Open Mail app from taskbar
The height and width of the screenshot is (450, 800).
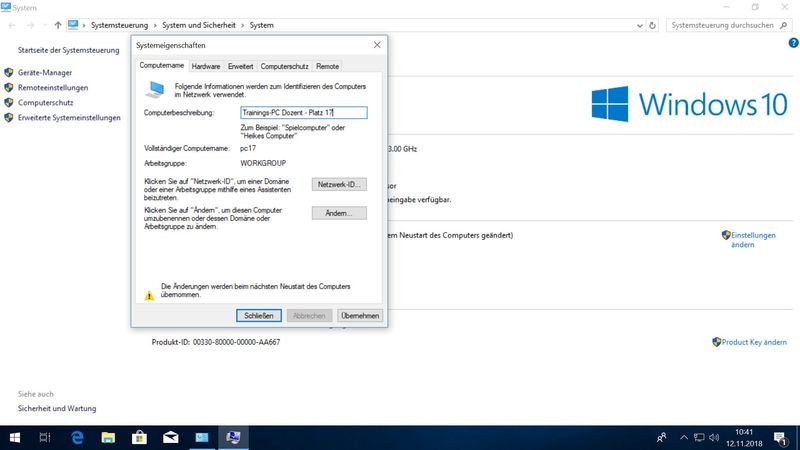tap(170, 437)
